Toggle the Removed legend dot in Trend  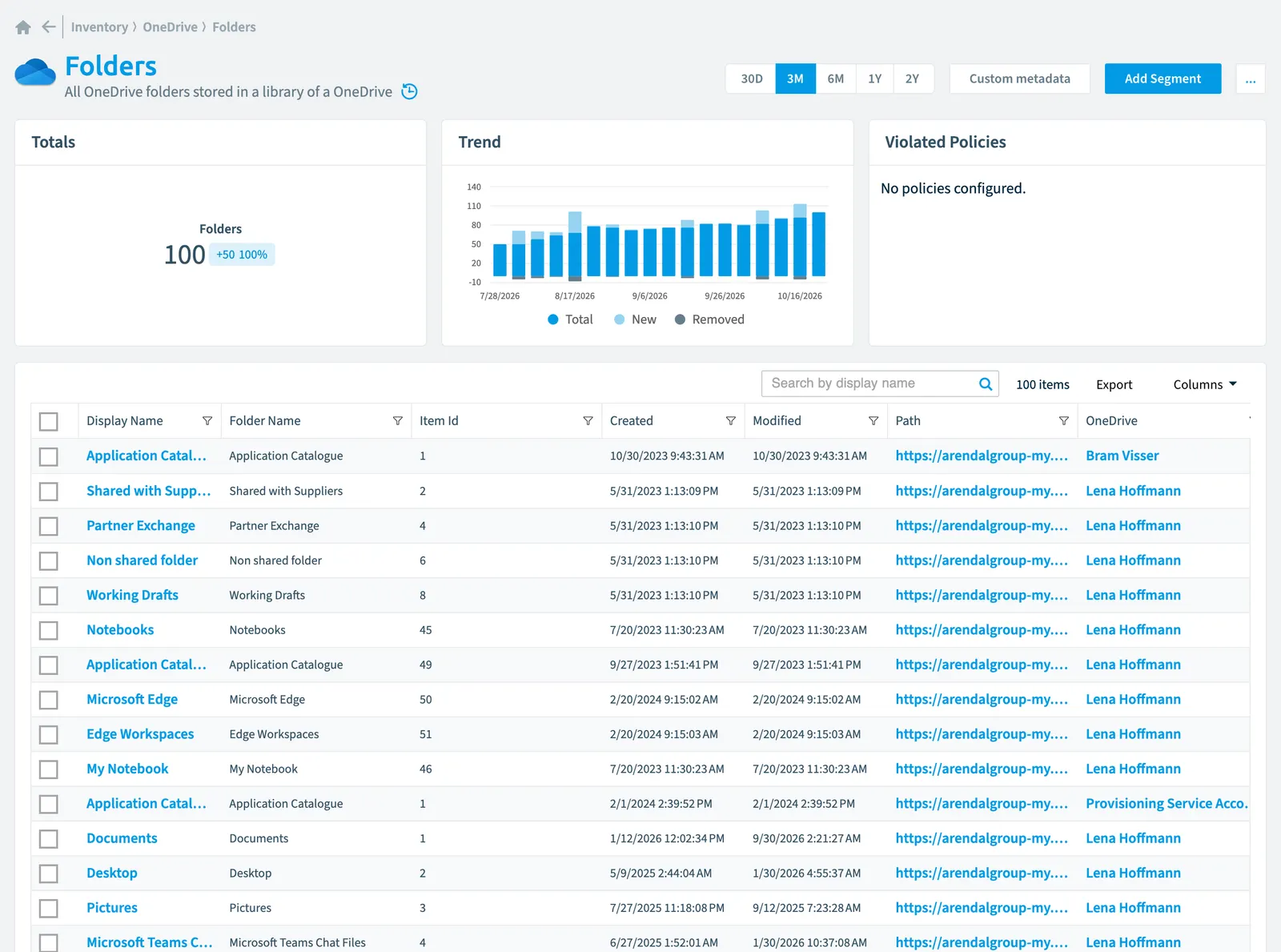click(680, 319)
